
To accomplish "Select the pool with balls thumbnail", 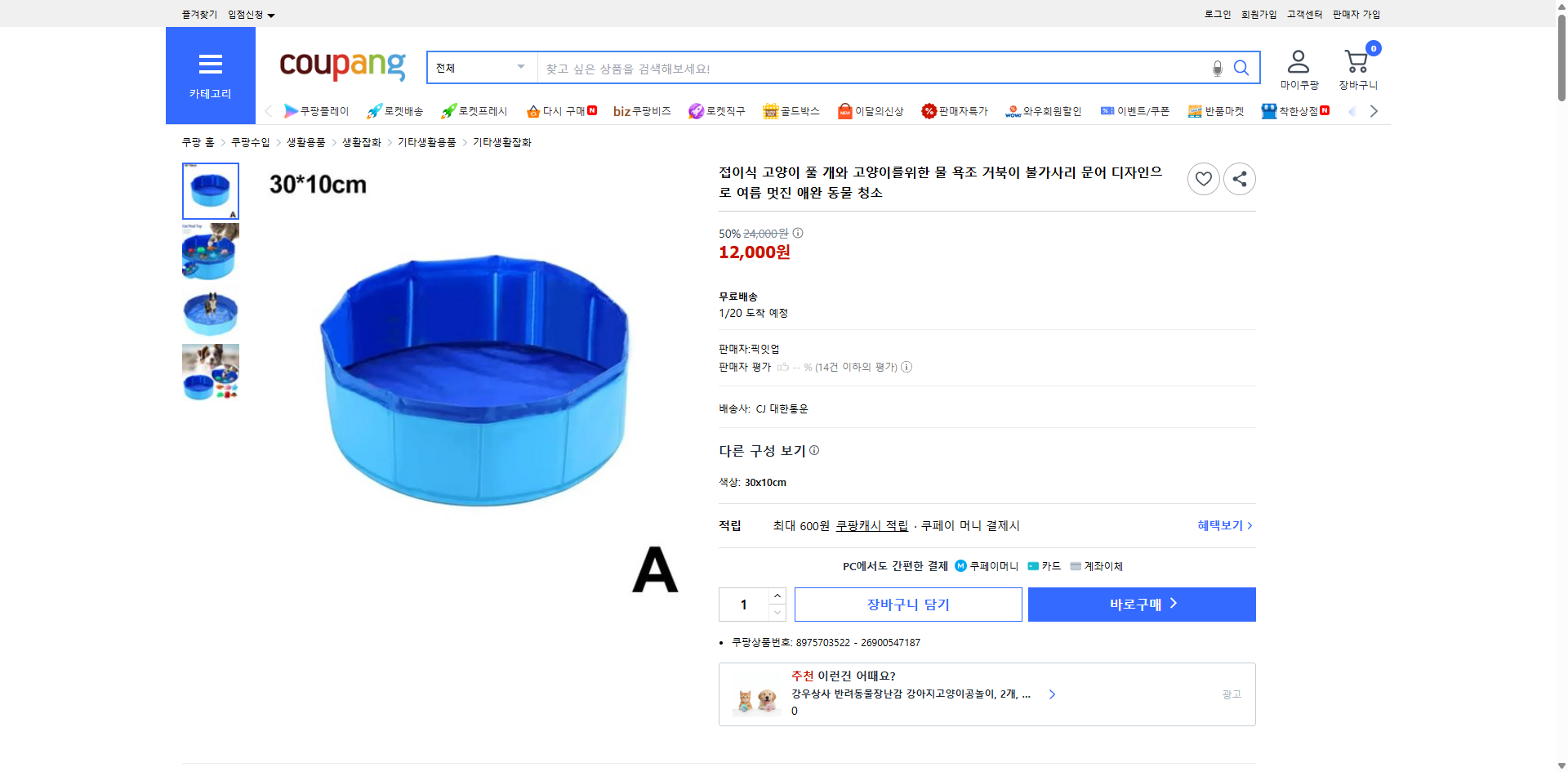I will tap(210, 252).
